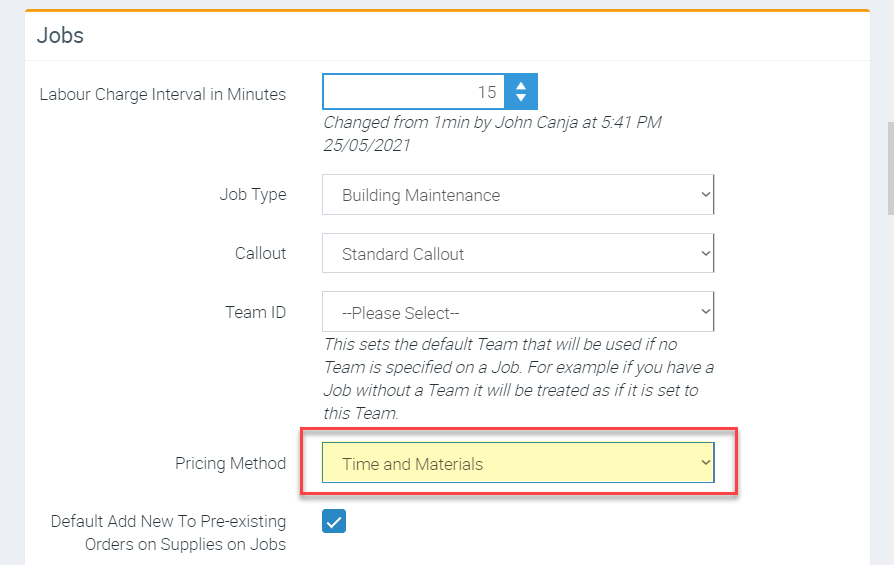
Task: Decrease the labour charge interval with down arrow
Action: point(520,99)
